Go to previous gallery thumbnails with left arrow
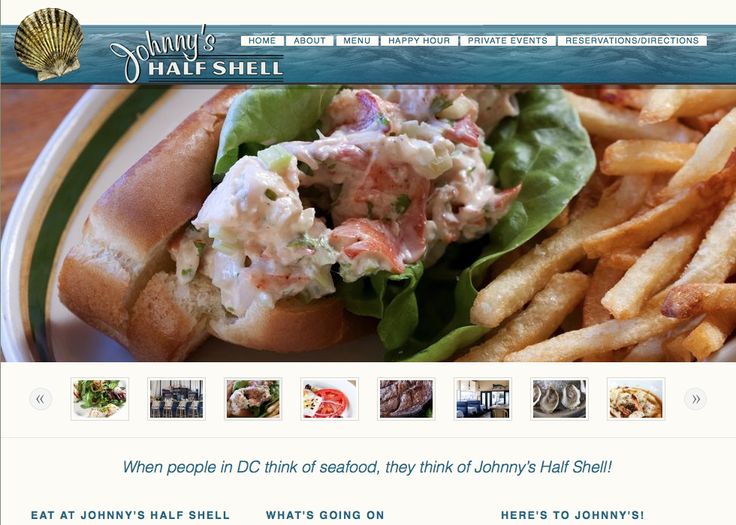This screenshot has height=525, width=736. pyautogui.click(x=41, y=399)
